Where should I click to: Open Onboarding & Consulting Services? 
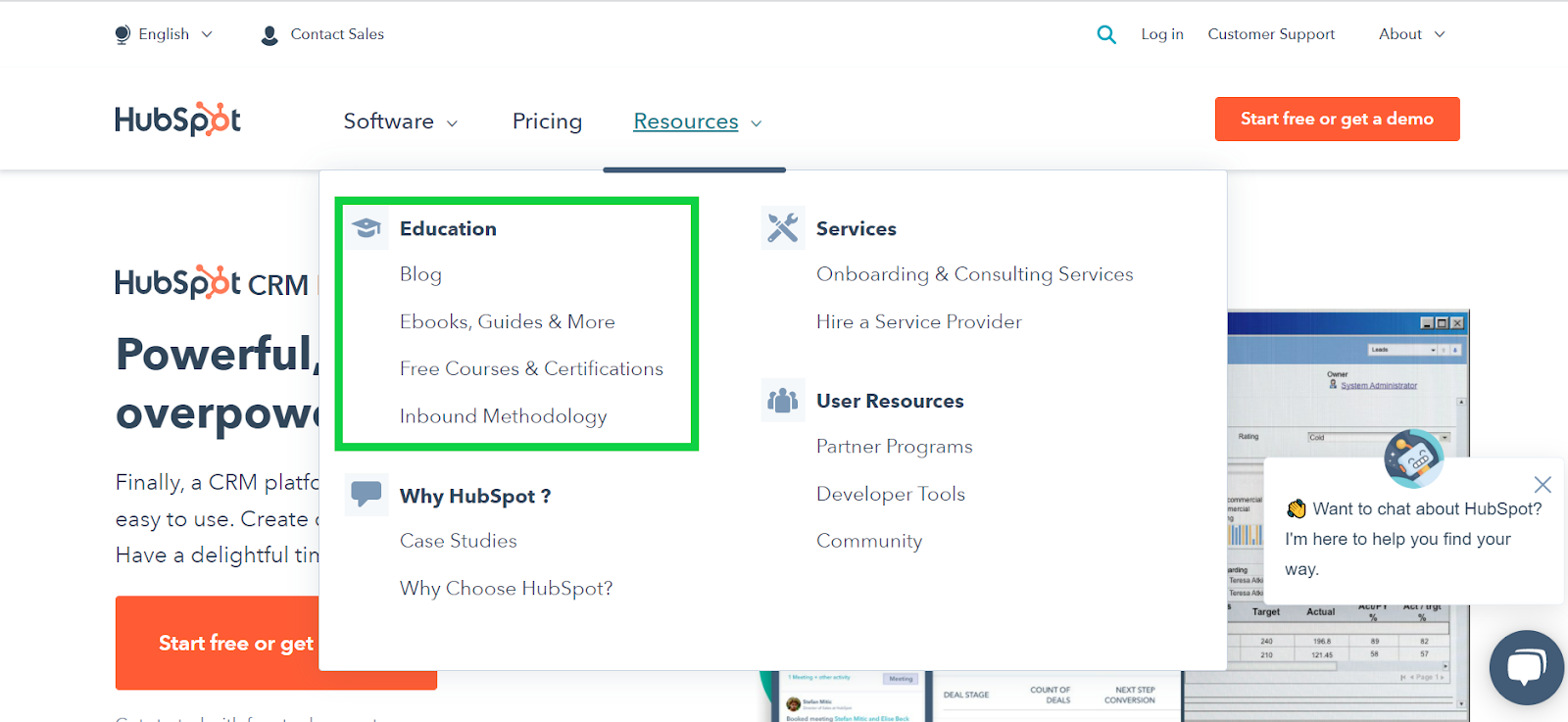pos(974,274)
